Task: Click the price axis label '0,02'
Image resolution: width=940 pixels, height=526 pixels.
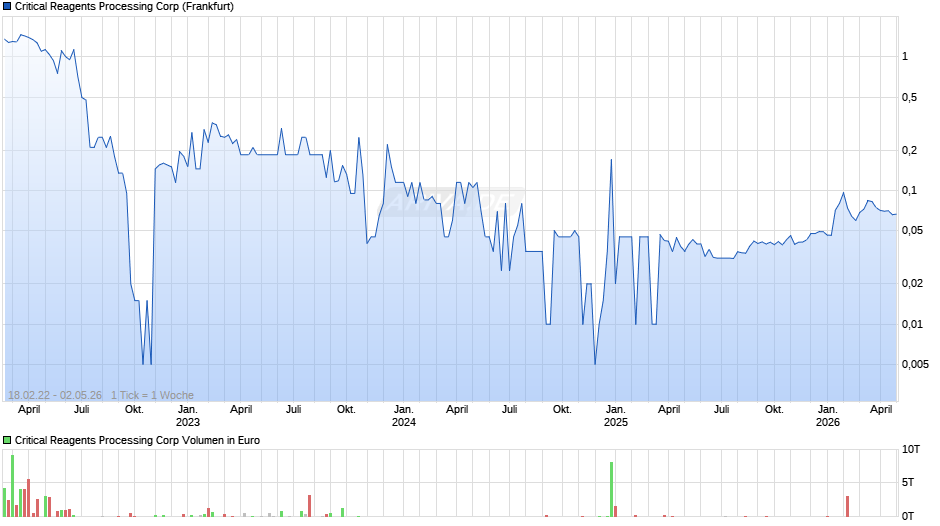Action: (x=912, y=283)
